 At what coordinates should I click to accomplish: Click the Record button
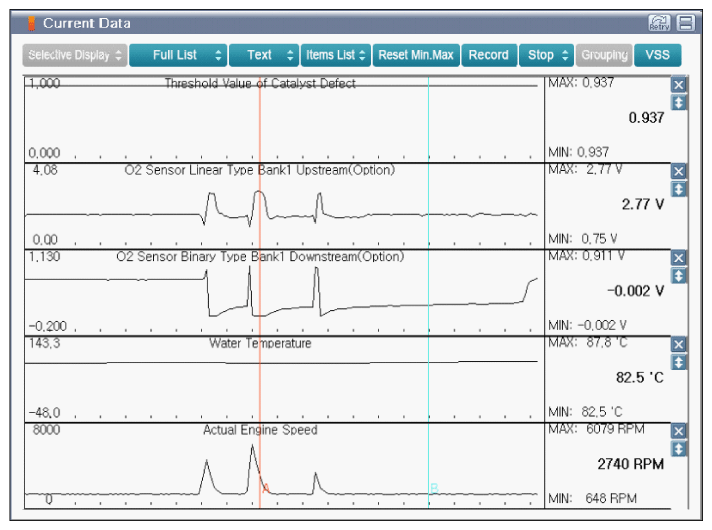(489, 55)
